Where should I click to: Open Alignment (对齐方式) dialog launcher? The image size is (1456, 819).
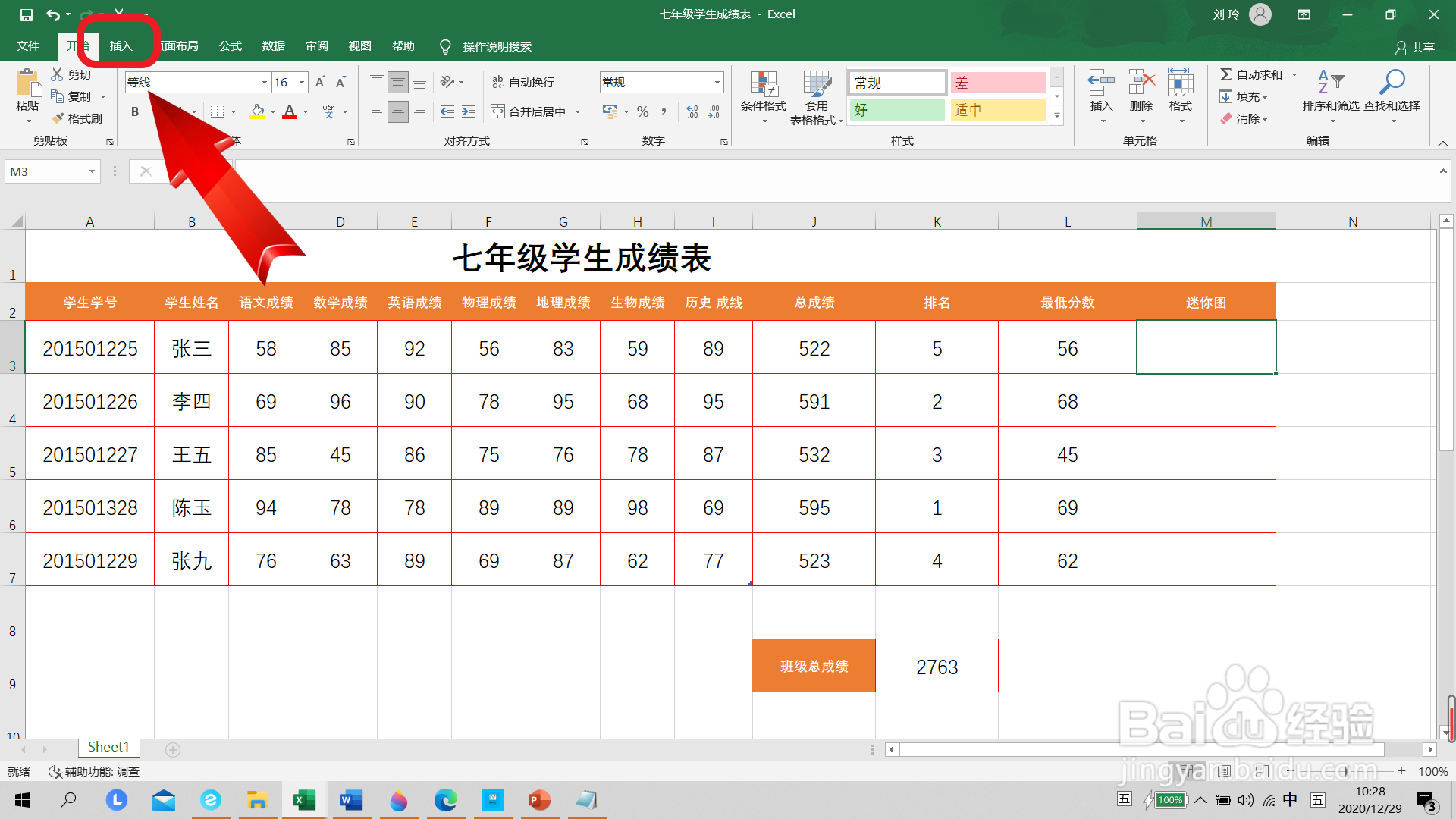pyautogui.click(x=585, y=142)
